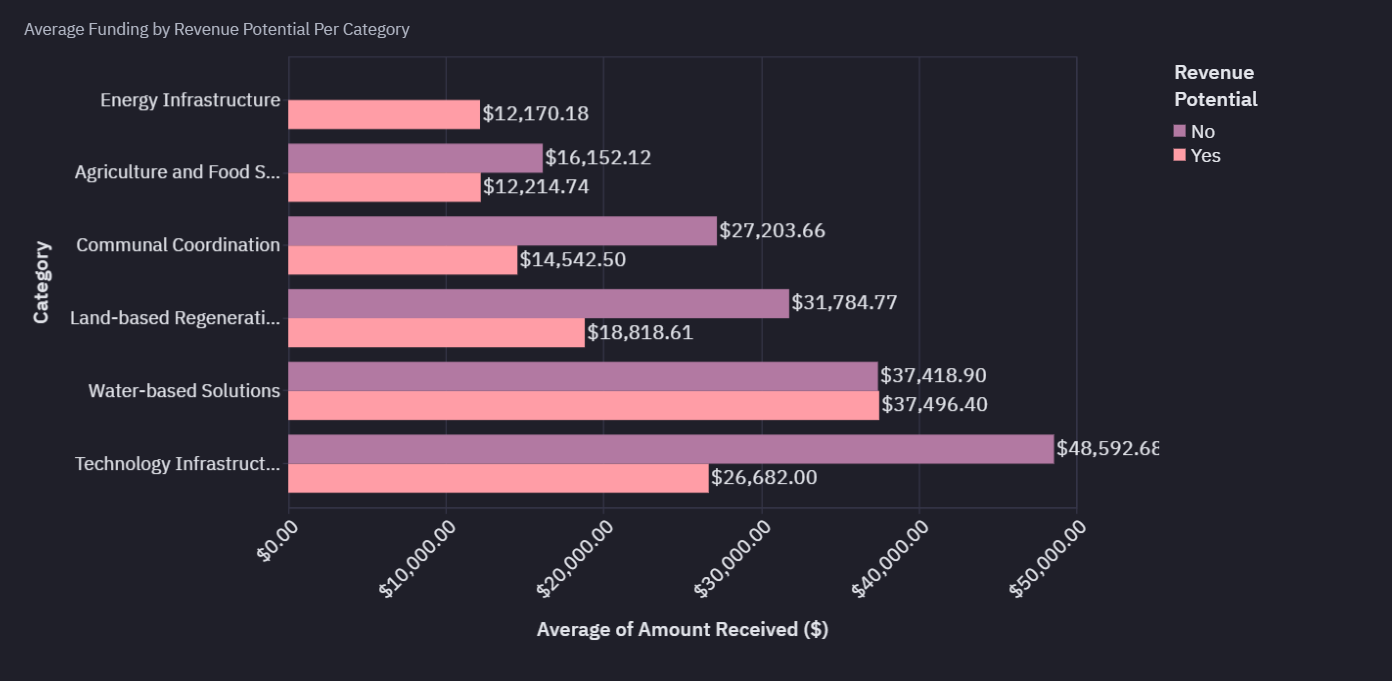Click the 'Energy Infrastructure' category label
The width and height of the screenshot is (1392, 681).
[x=190, y=100]
